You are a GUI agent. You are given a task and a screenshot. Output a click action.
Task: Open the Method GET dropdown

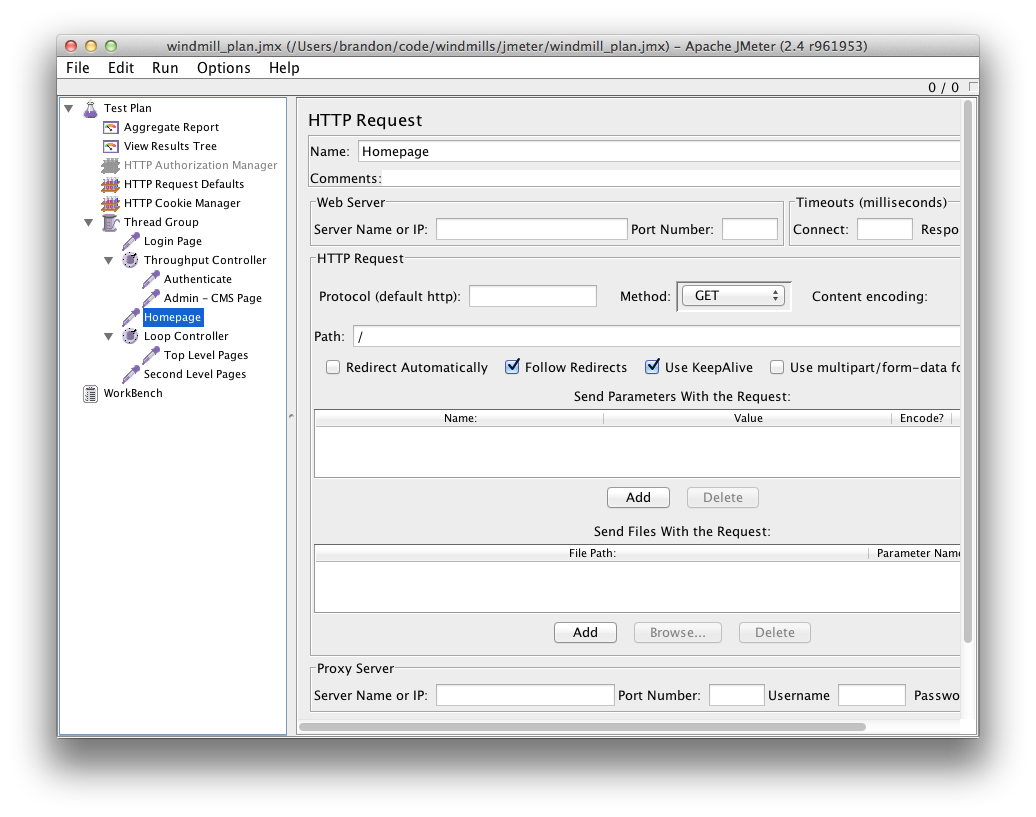coord(733,296)
